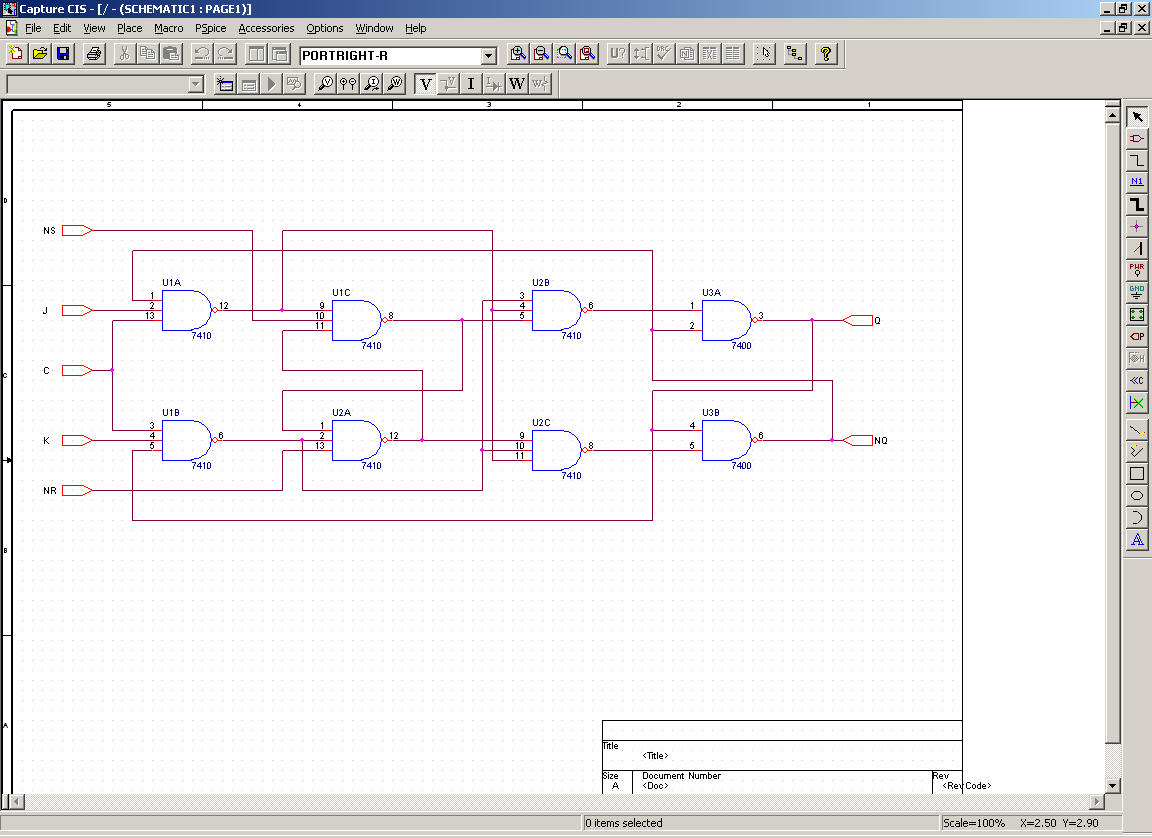Screen dimensions: 1152x838
Task: Select the Place No Connect tool
Action: [x=1137, y=402]
